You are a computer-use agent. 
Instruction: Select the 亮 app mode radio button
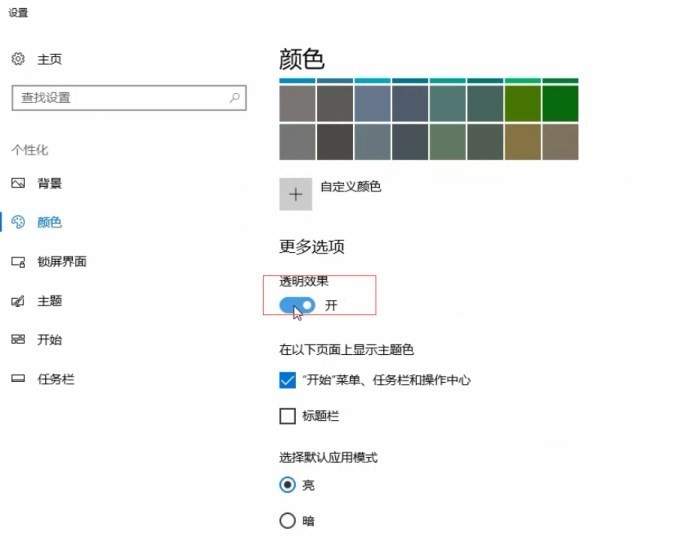287,485
